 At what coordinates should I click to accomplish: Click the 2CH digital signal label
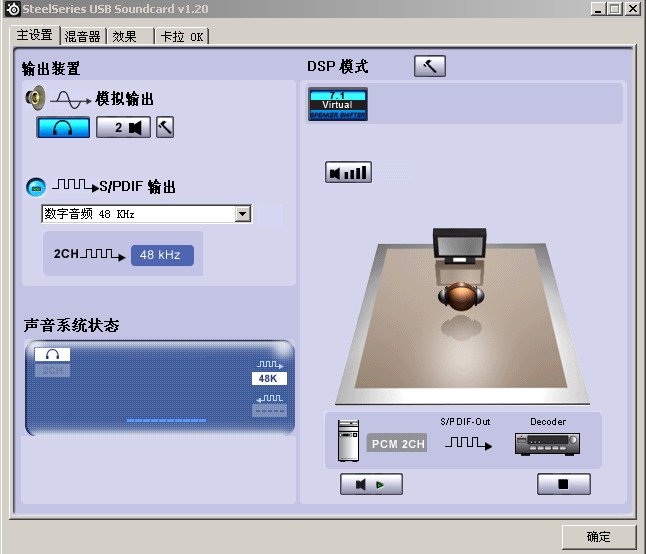(66, 254)
